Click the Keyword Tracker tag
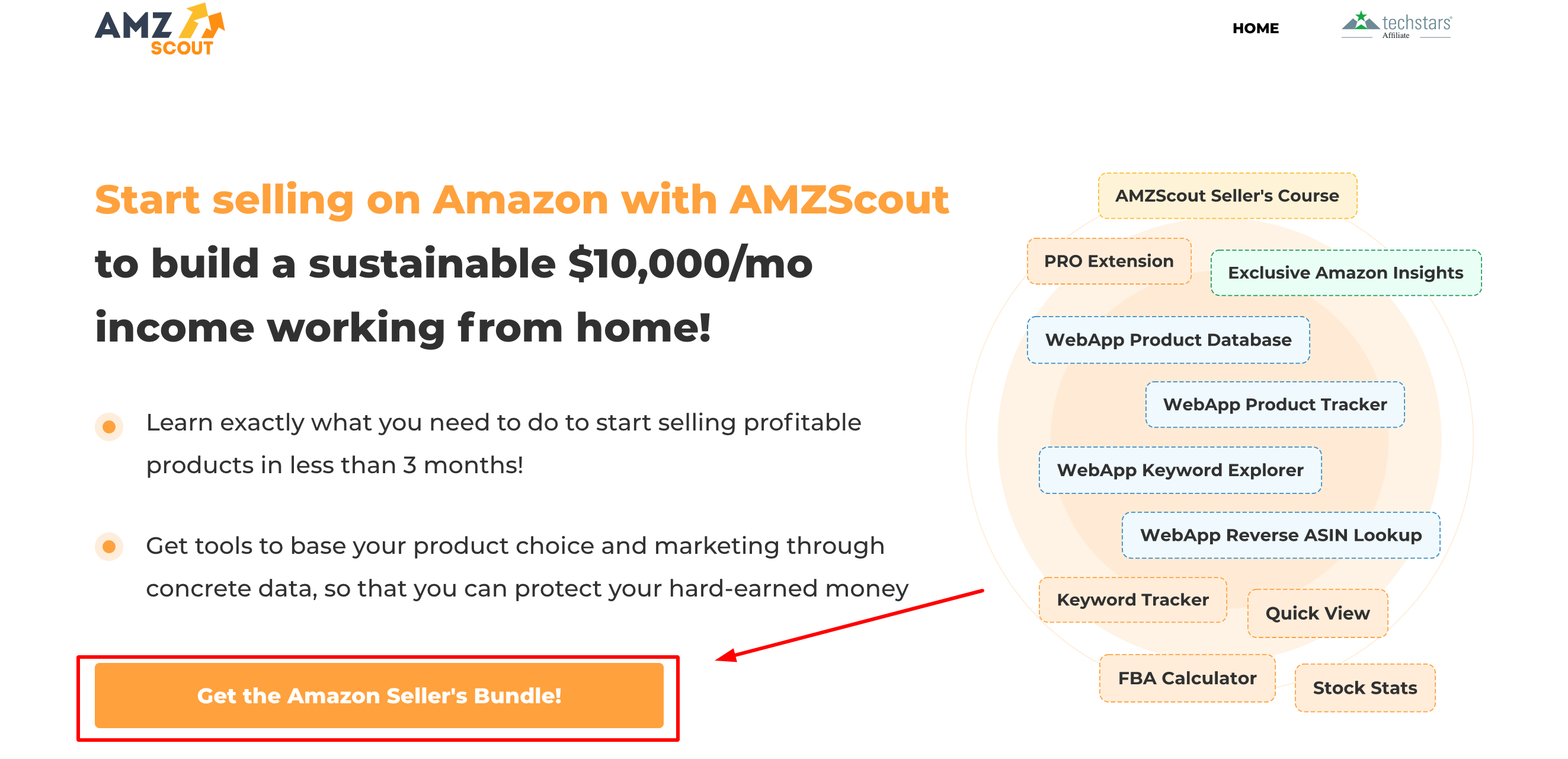The height and width of the screenshot is (759, 1568). [1132, 599]
